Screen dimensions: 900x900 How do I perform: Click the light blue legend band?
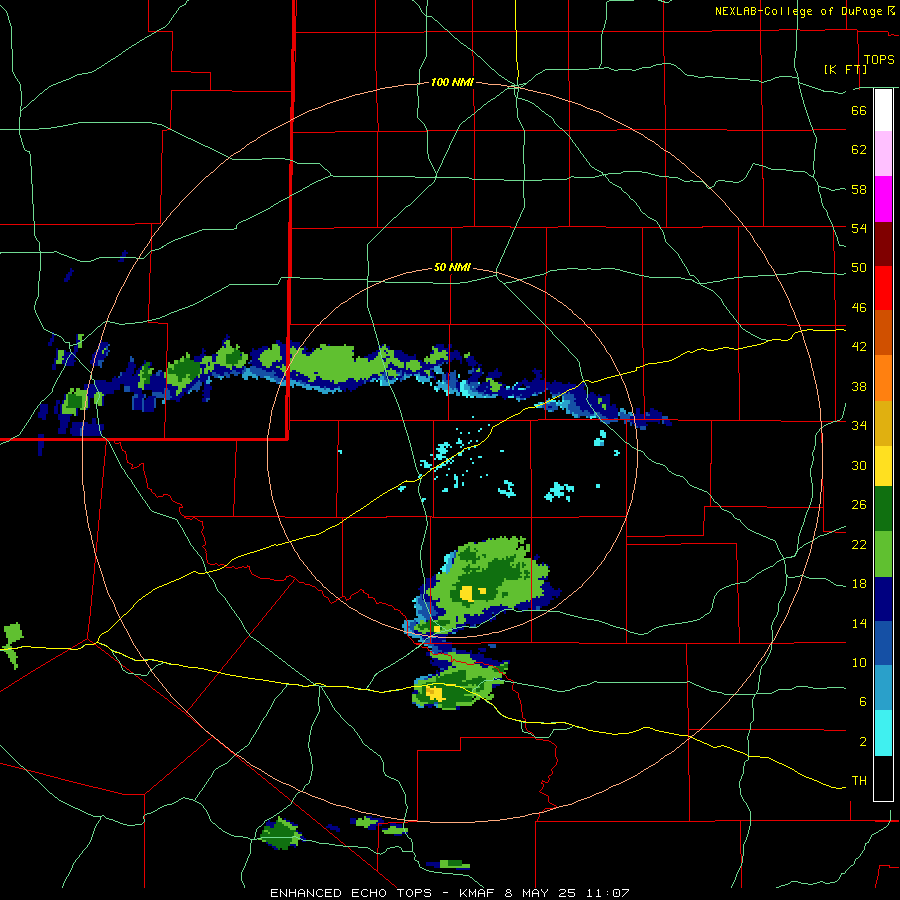click(x=883, y=688)
